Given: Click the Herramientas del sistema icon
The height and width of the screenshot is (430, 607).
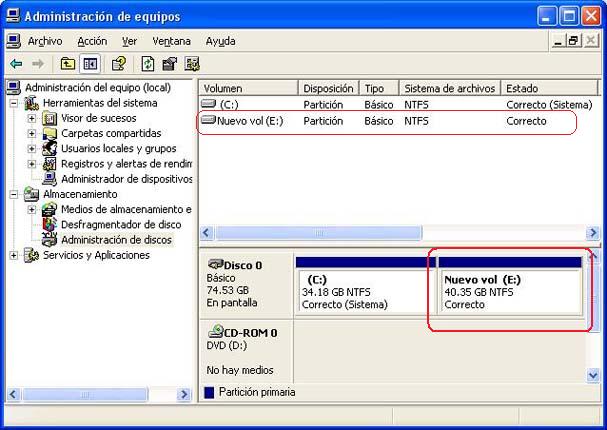Looking at the screenshot, I should pos(31,103).
